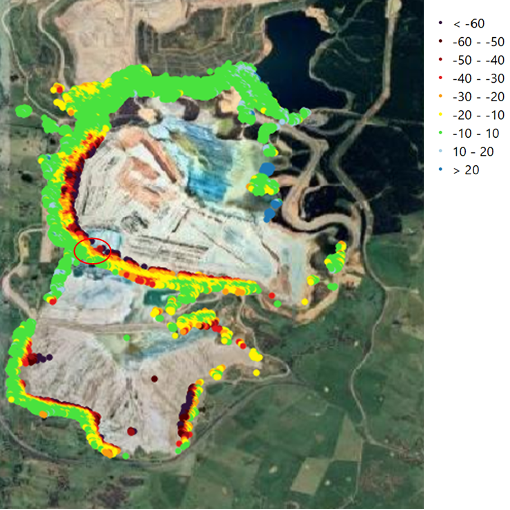Select the orange dot beside '-30 - -20'
The height and width of the screenshot is (510, 510).
[x=441, y=96]
